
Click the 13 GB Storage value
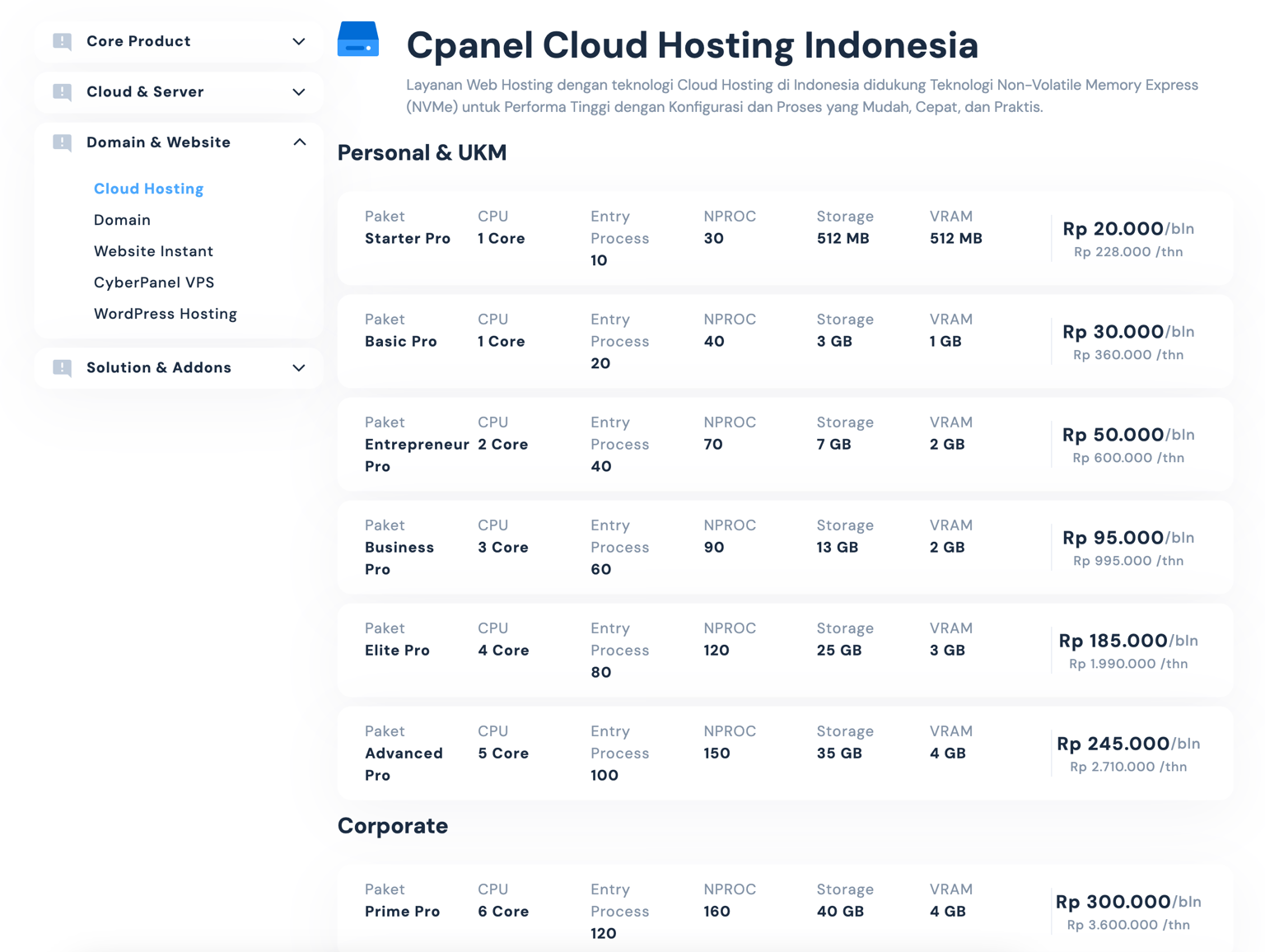(838, 548)
